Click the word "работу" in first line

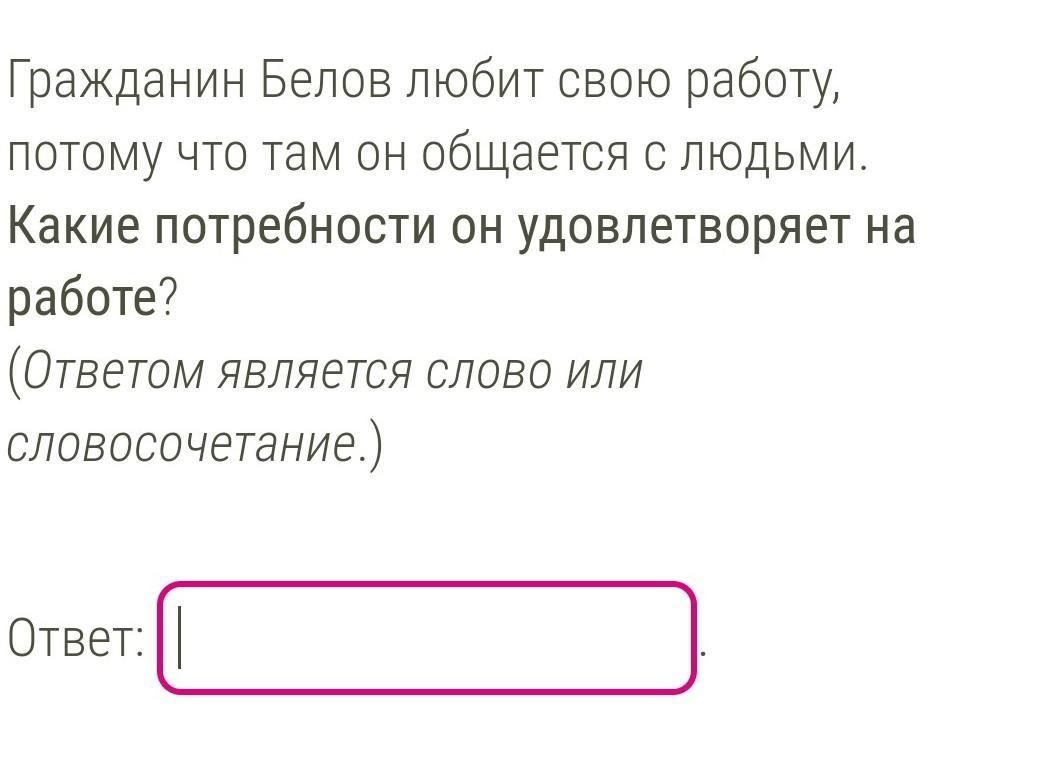pos(760,83)
